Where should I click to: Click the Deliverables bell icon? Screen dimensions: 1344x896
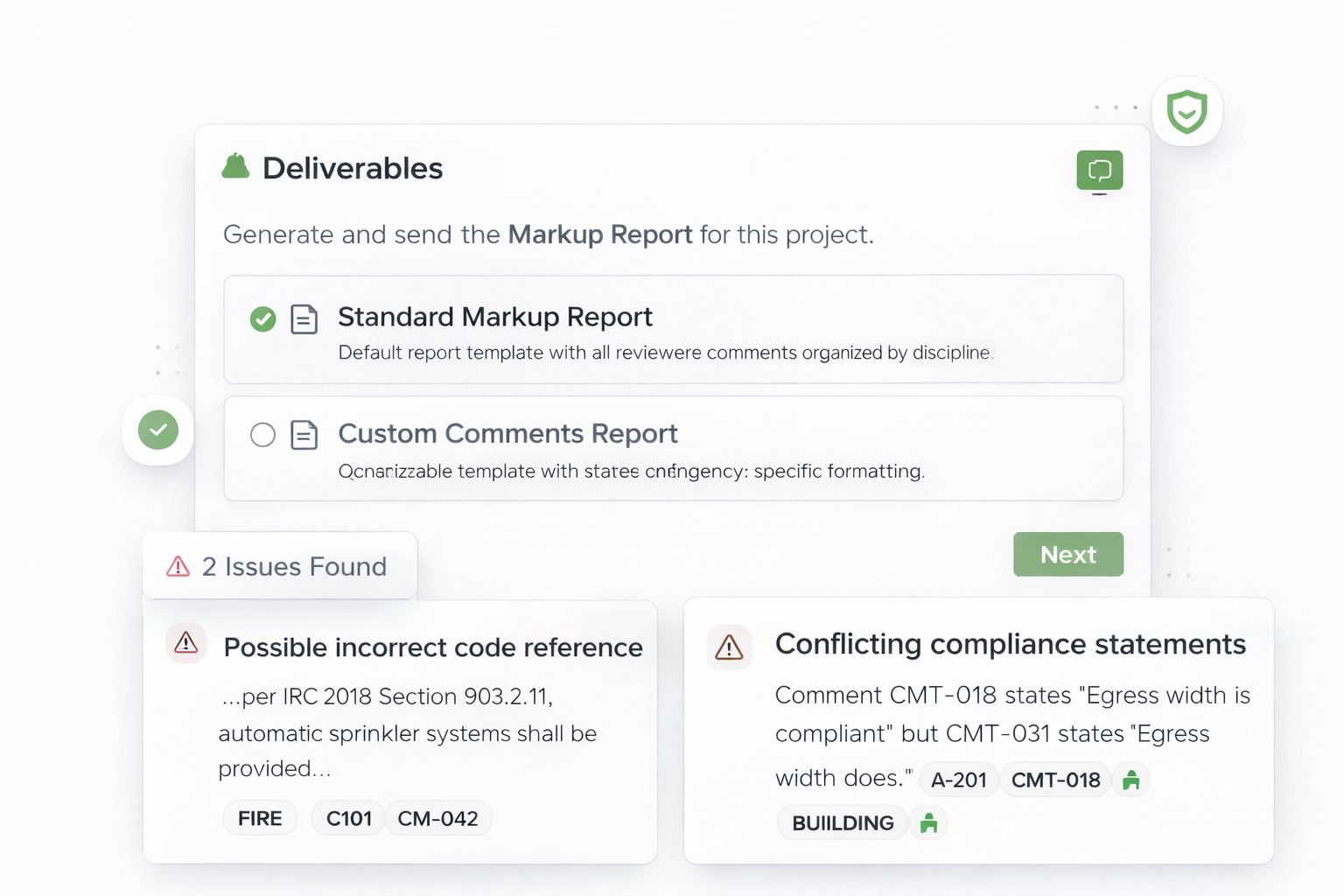point(235,166)
